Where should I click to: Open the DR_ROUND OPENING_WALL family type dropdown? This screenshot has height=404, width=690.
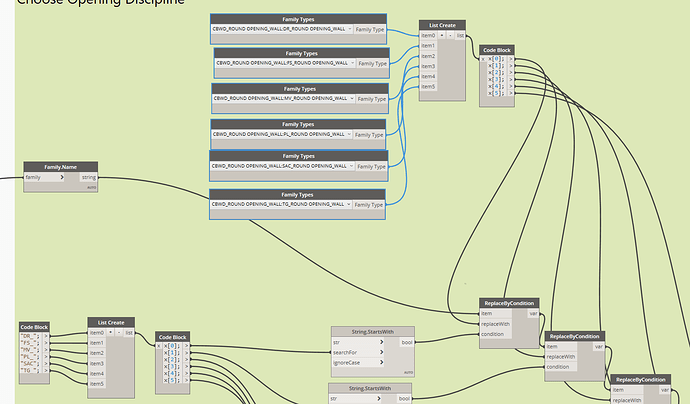pyautogui.click(x=282, y=29)
